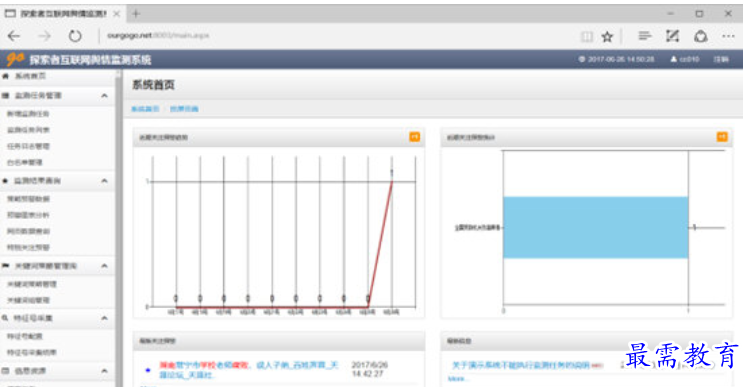Add page to favorites with star icon
747x387 pixels.
[x=607, y=36]
